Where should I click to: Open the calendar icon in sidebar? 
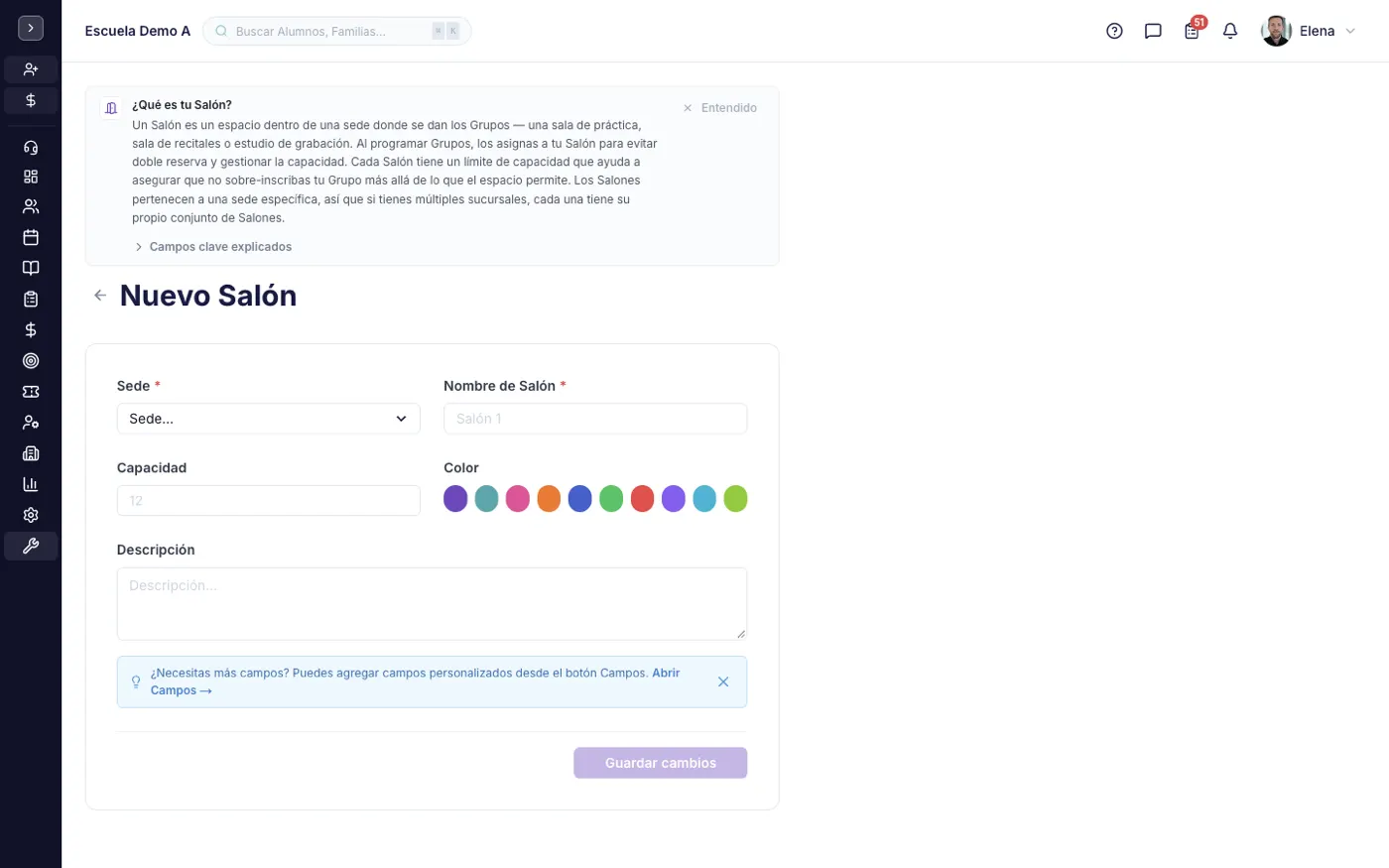[31, 237]
